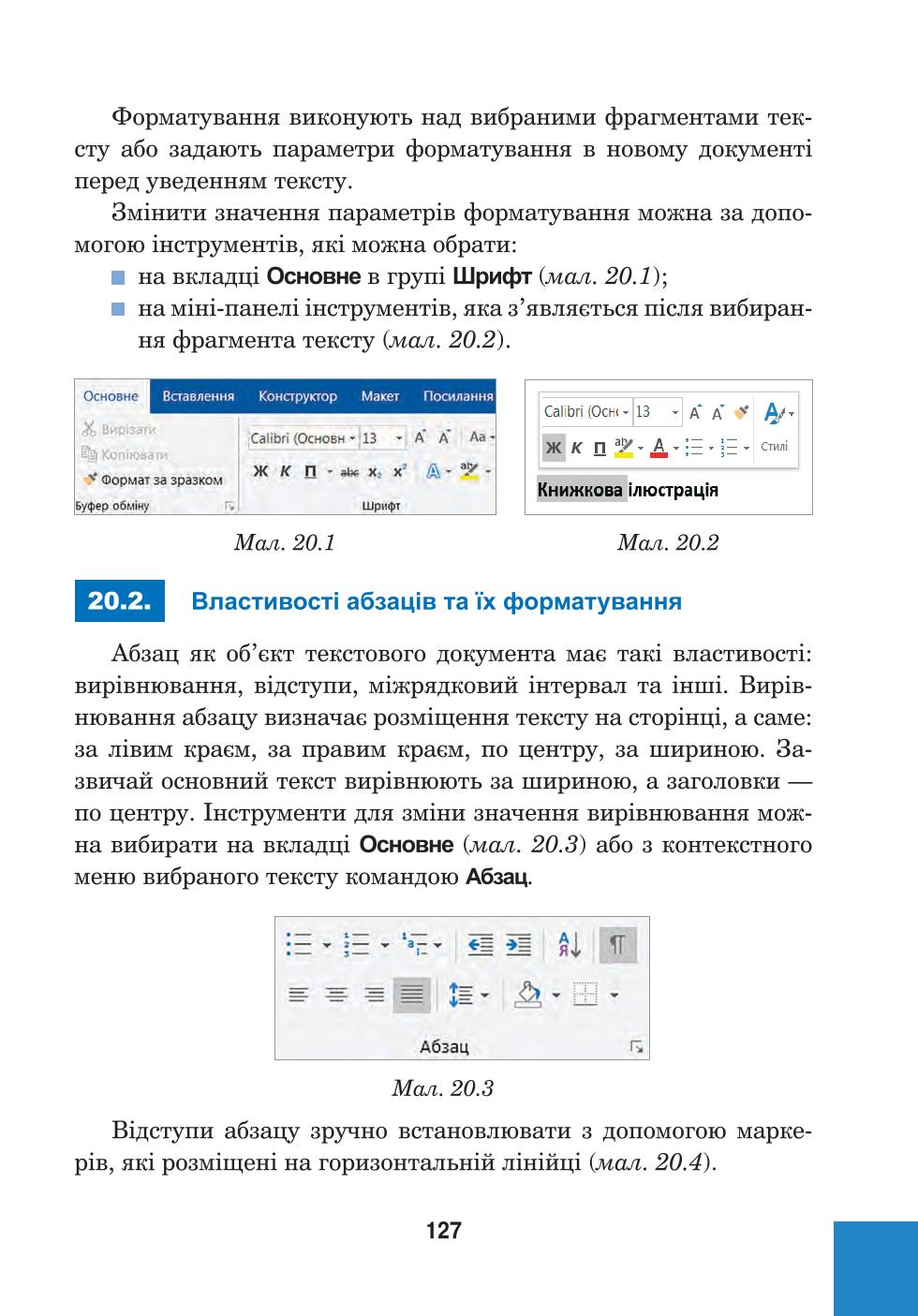
Task: Click the line spacing icon
Action: point(461,995)
